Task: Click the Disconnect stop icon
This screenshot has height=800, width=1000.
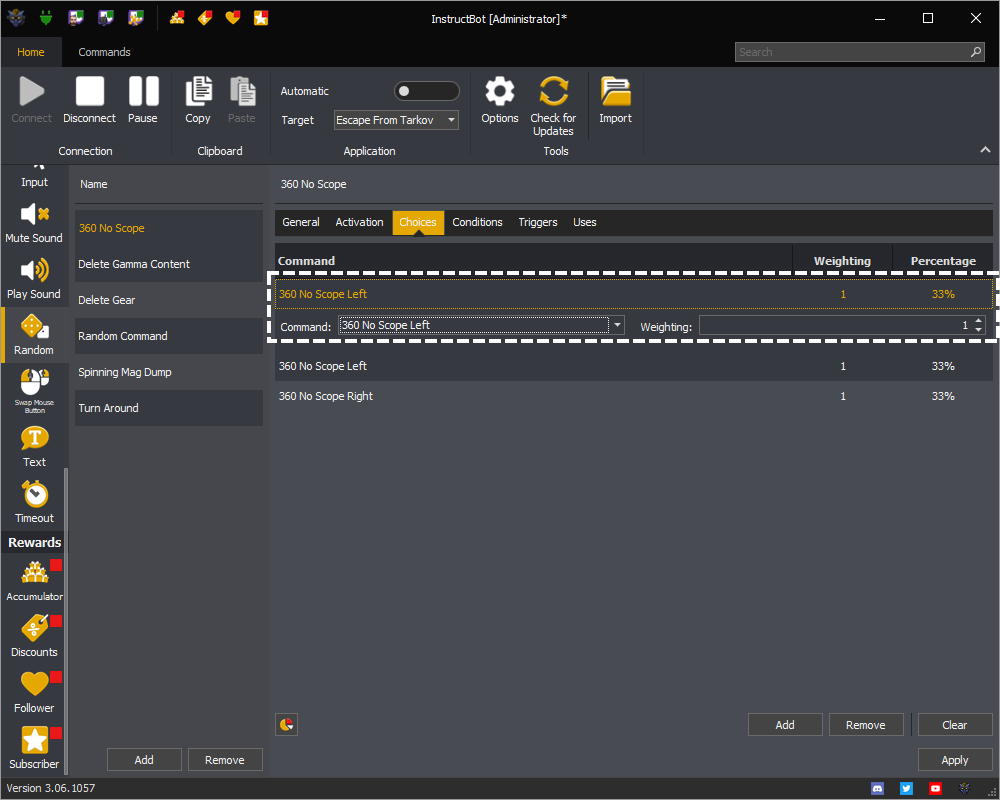Action: pos(89,91)
